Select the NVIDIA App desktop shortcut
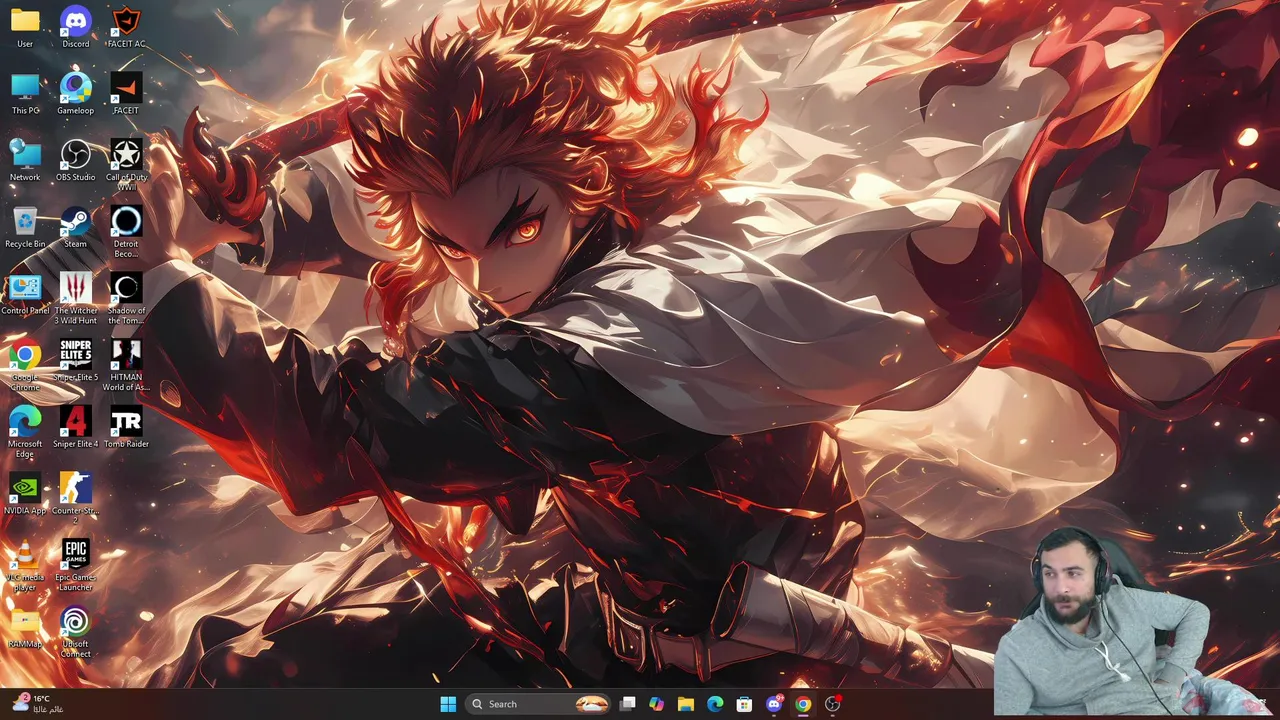The image size is (1280, 720). pyautogui.click(x=25, y=494)
